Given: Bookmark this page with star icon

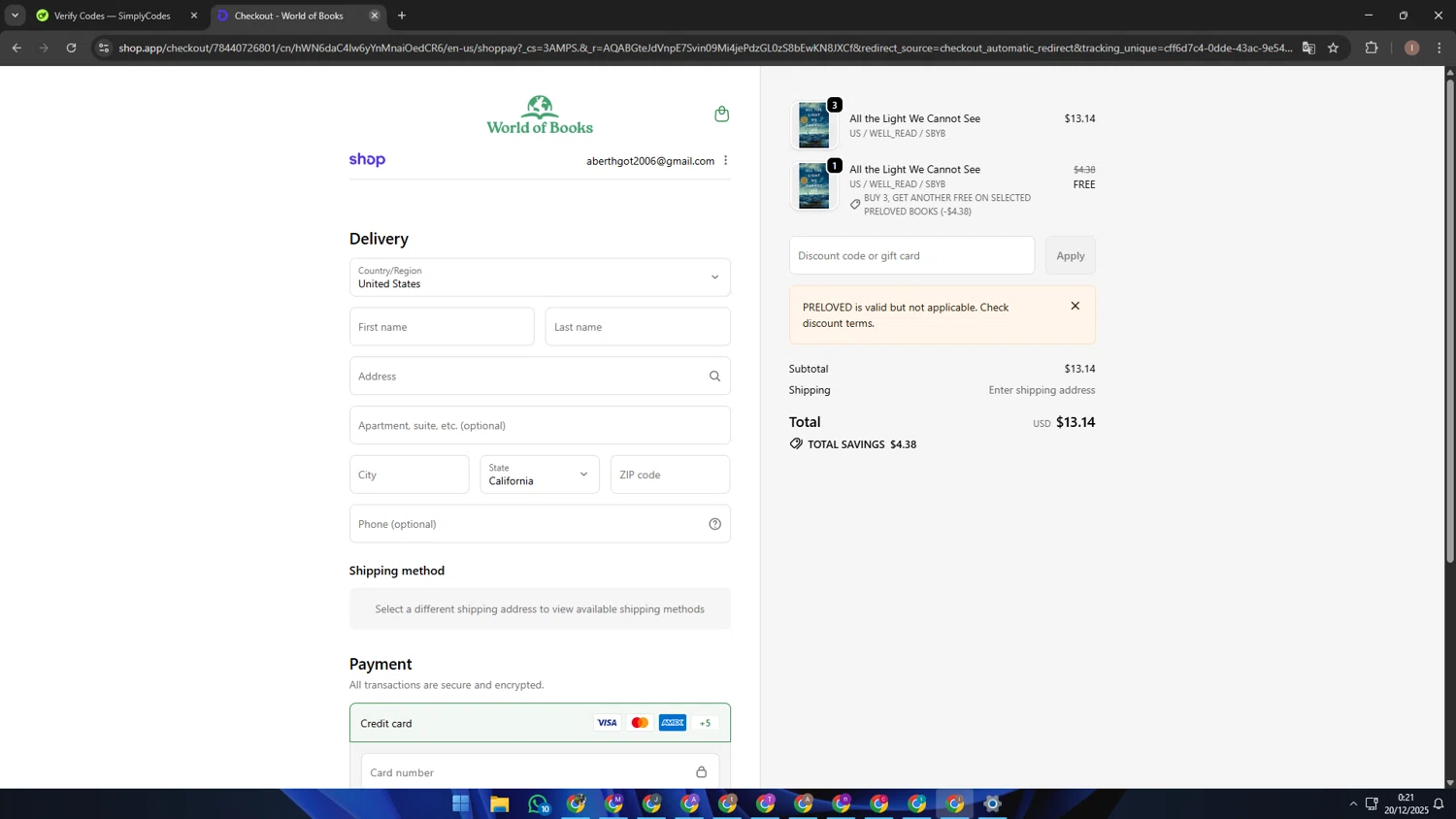Looking at the screenshot, I should click(x=1333, y=48).
